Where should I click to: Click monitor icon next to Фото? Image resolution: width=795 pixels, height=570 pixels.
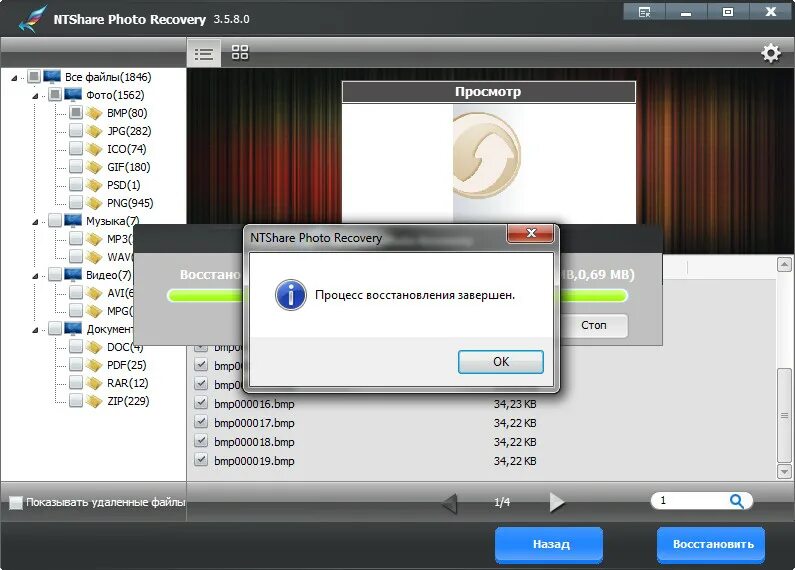point(73,95)
